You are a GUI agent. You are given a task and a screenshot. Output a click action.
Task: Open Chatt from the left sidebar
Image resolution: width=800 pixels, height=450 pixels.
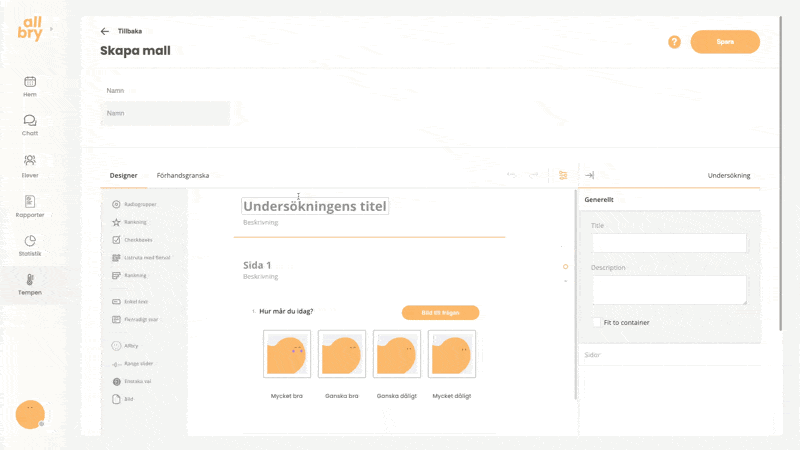[30, 124]
